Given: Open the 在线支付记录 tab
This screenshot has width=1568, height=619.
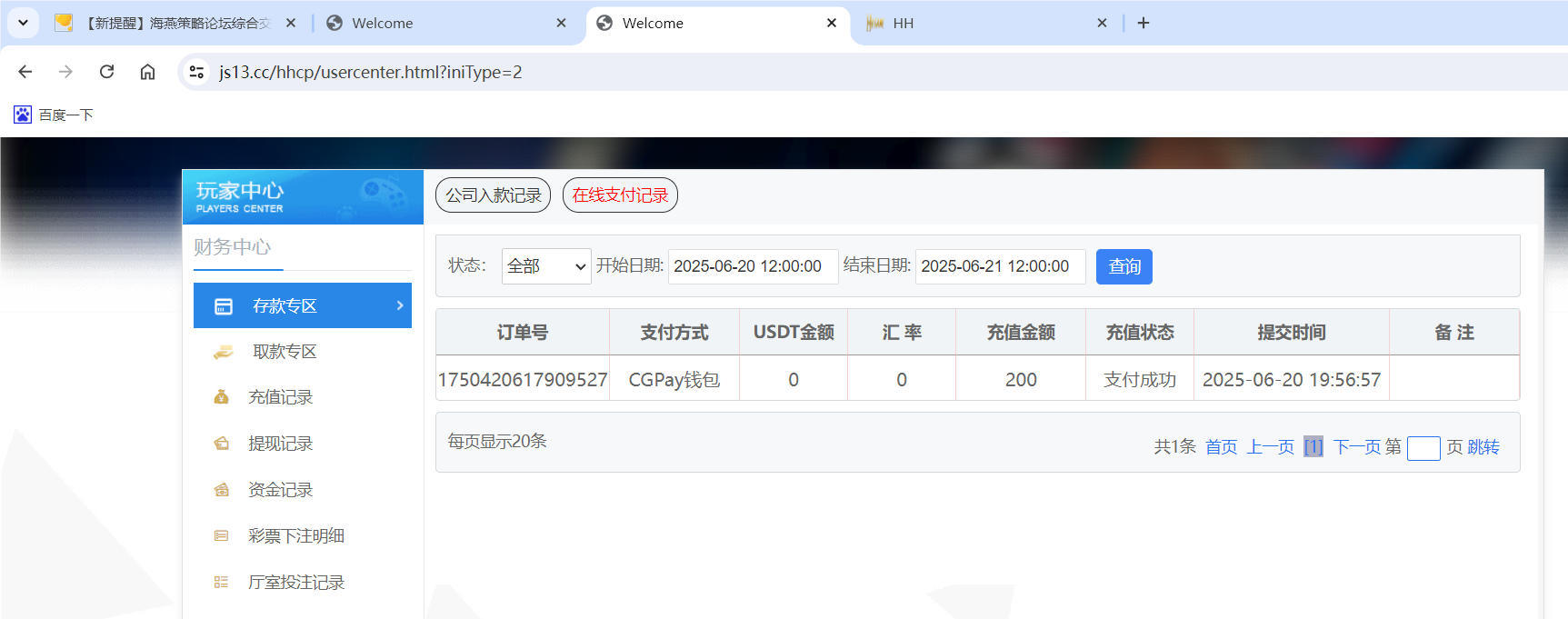Looking at the screenshot, I should (x=620, y=195).
